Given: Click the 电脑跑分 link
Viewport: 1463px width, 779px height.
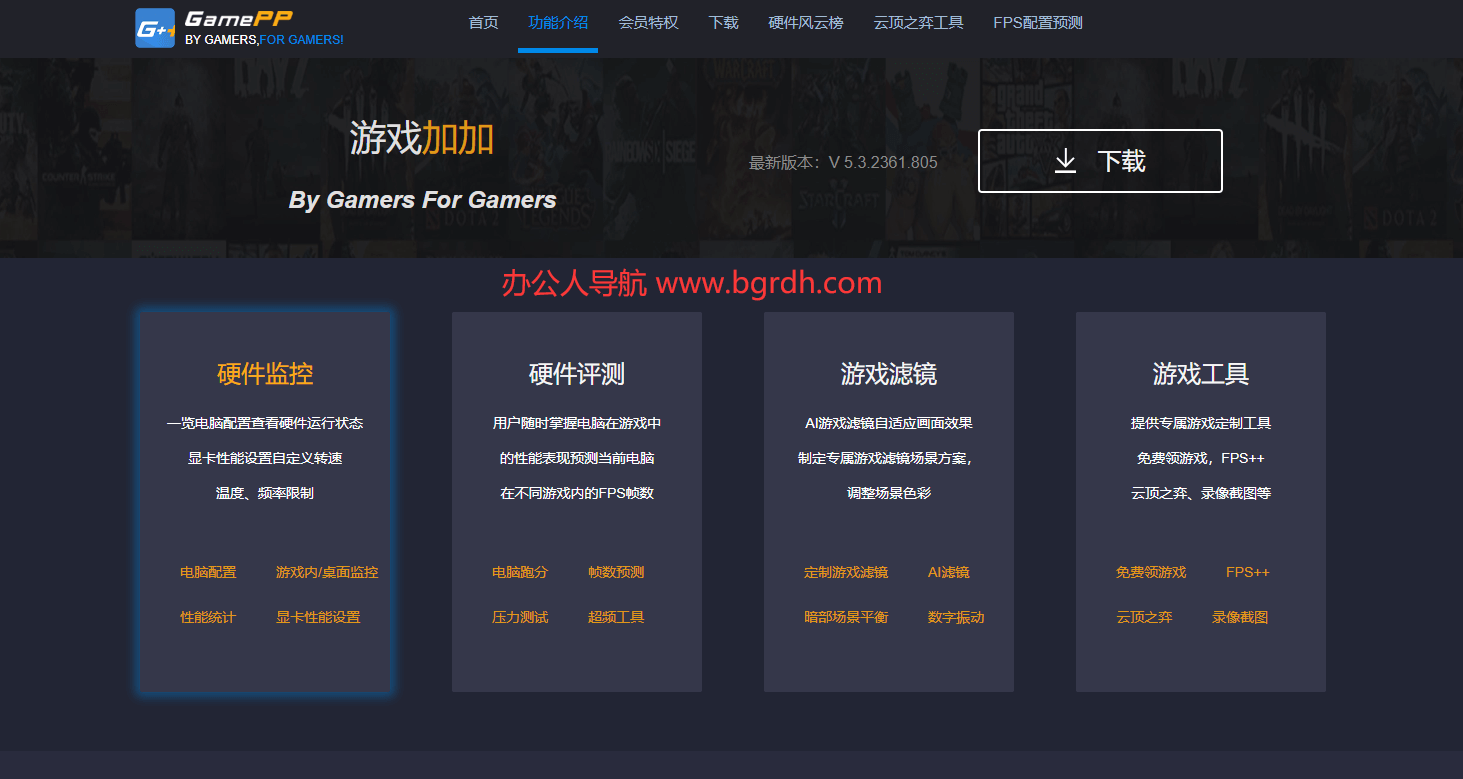Looking at the screenshot, I should (520, 573).
